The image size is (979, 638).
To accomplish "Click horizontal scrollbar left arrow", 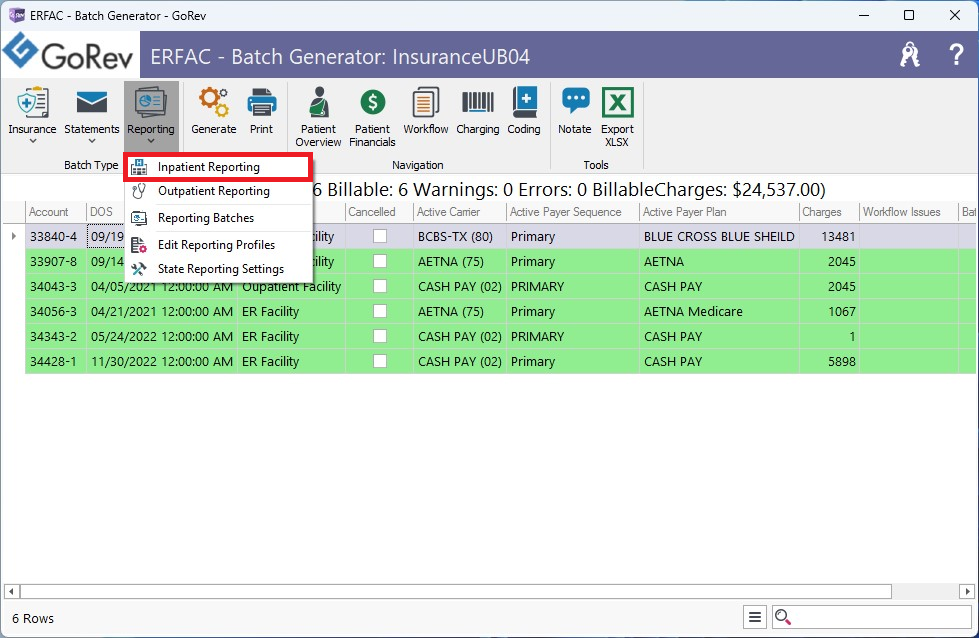I will (11, 591).
